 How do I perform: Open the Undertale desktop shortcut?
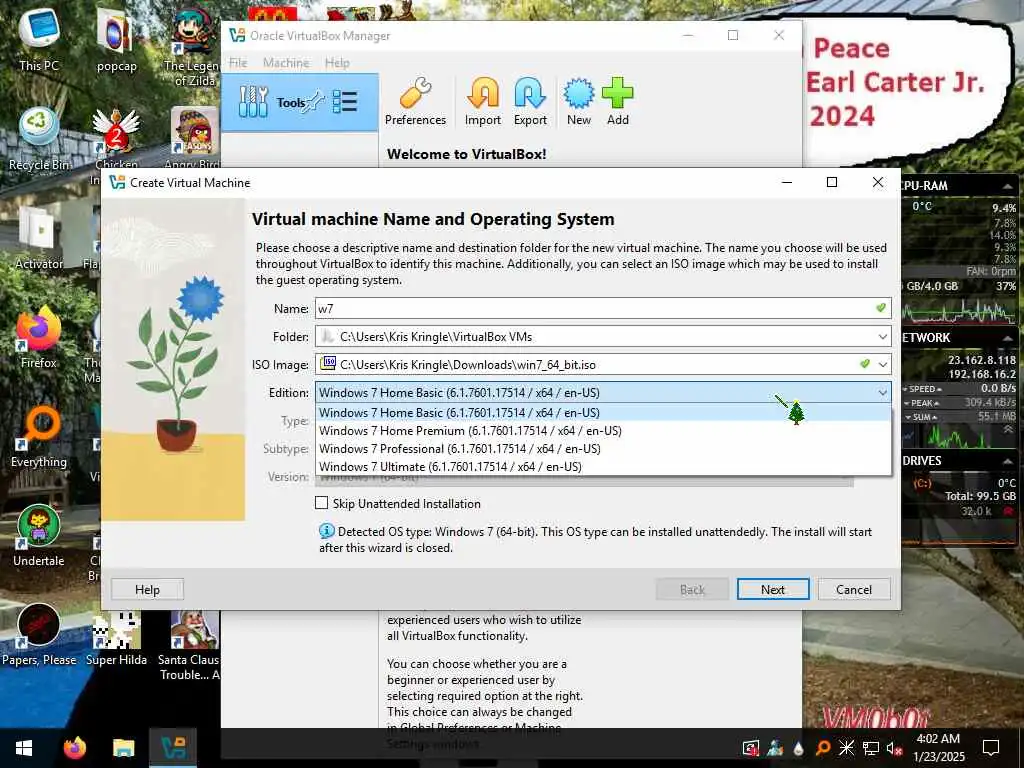click(x=39, y=537)
